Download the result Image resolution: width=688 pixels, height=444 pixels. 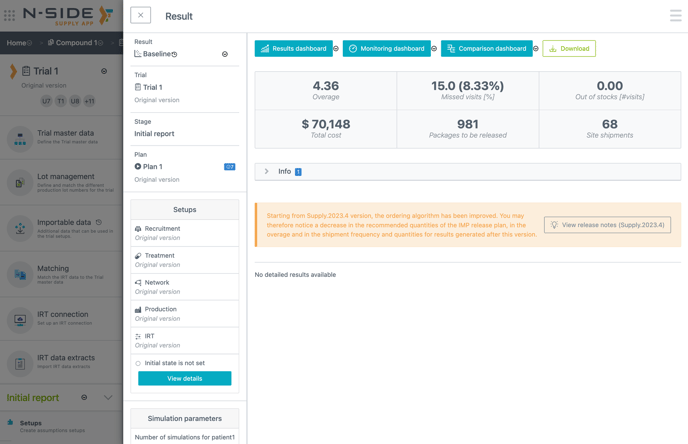568,48
